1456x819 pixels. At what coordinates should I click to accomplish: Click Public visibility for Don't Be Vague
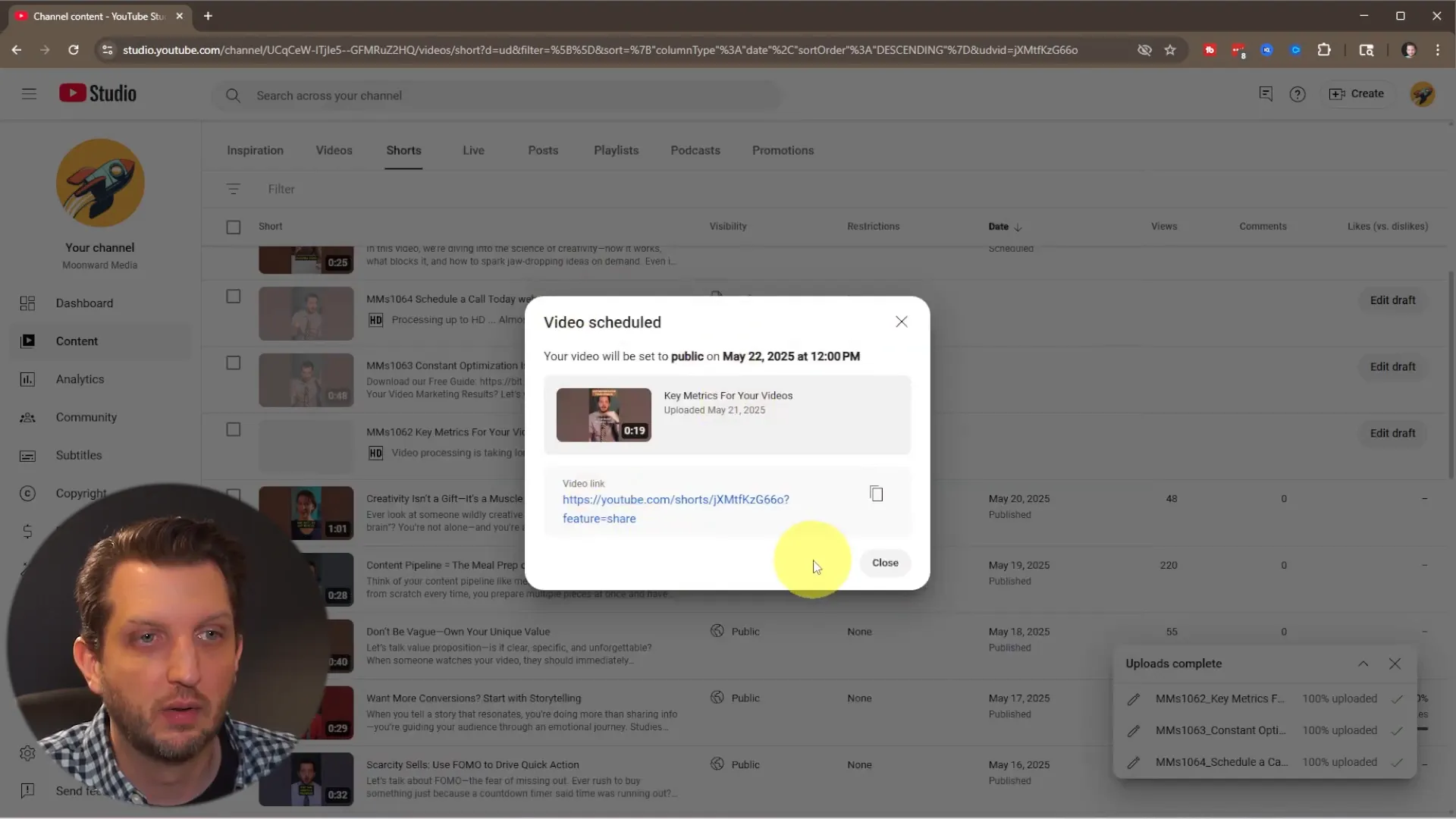pyautogui.click(x=735, y=632)
